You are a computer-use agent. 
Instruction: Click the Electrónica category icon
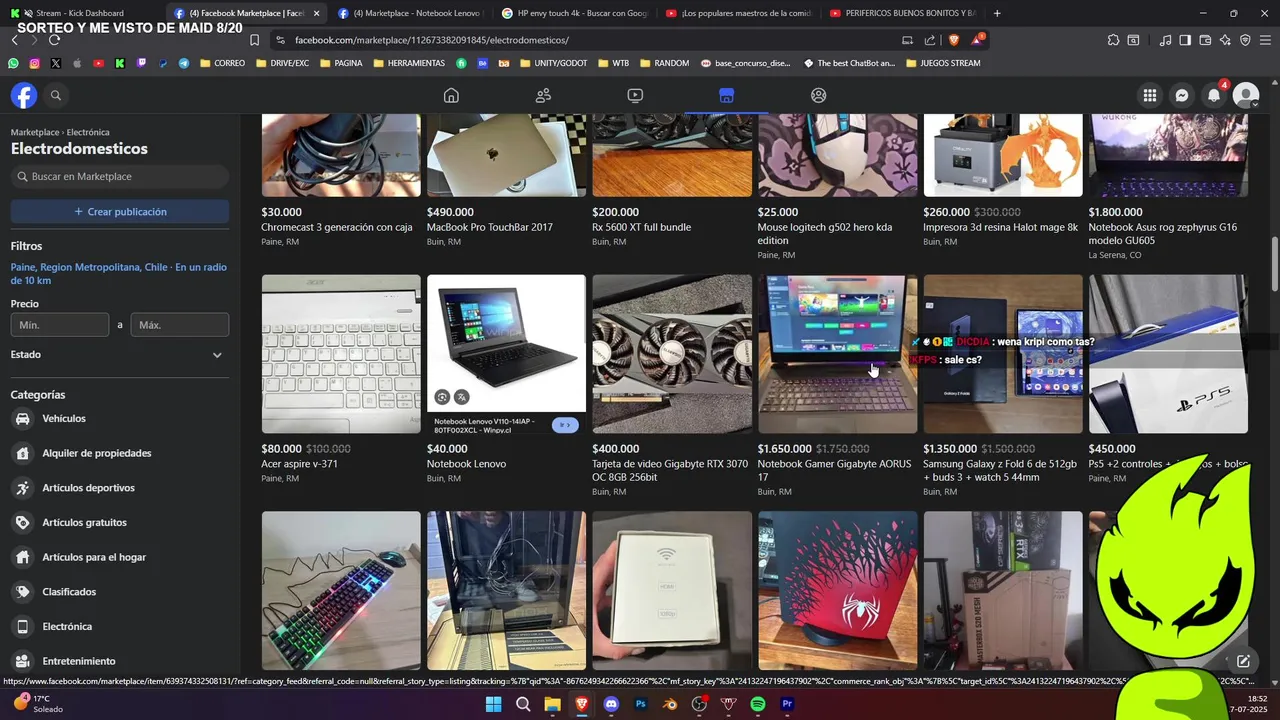(x=22, y=627)
